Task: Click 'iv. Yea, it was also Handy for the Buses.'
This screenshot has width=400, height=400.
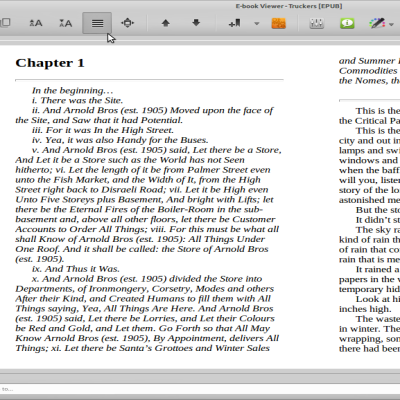Action: 120,140
